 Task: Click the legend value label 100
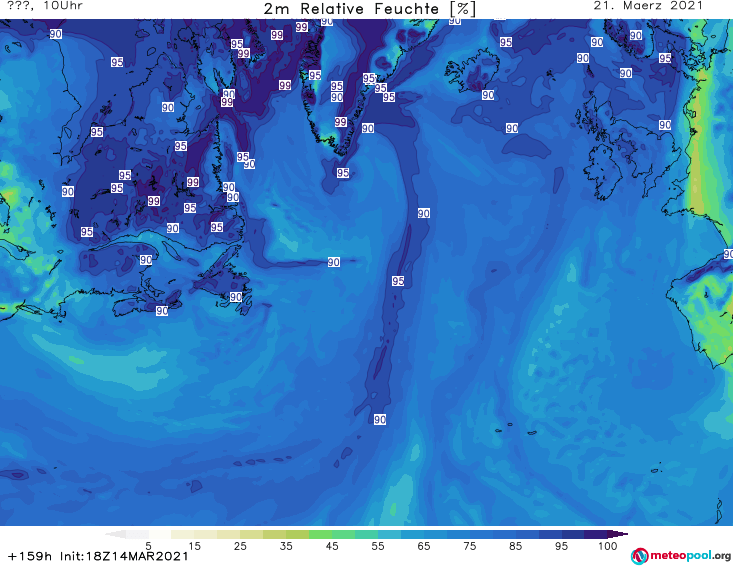click(607, 545)
